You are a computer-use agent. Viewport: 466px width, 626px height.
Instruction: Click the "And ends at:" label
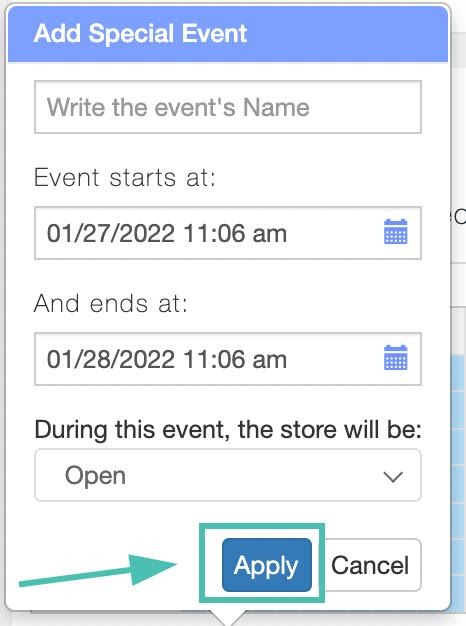click(x=111, y=303)
